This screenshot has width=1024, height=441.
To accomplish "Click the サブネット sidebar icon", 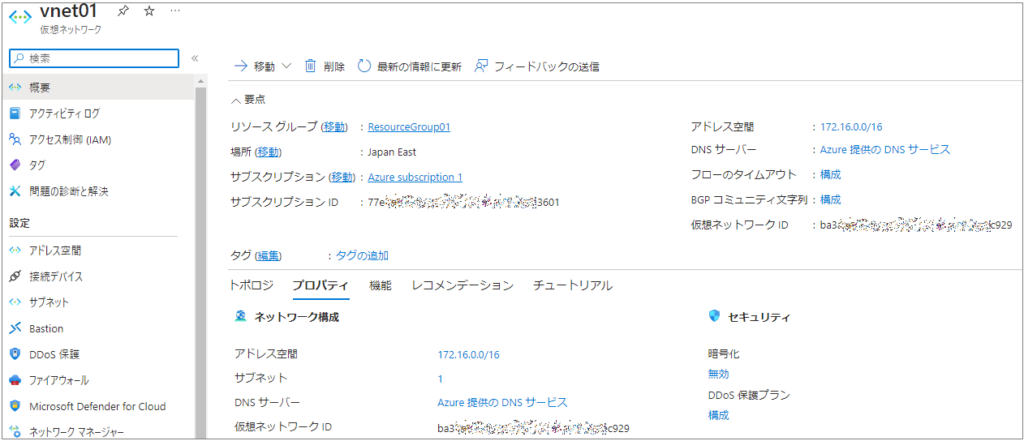I will pyautogui.click(x=16, y=302).
